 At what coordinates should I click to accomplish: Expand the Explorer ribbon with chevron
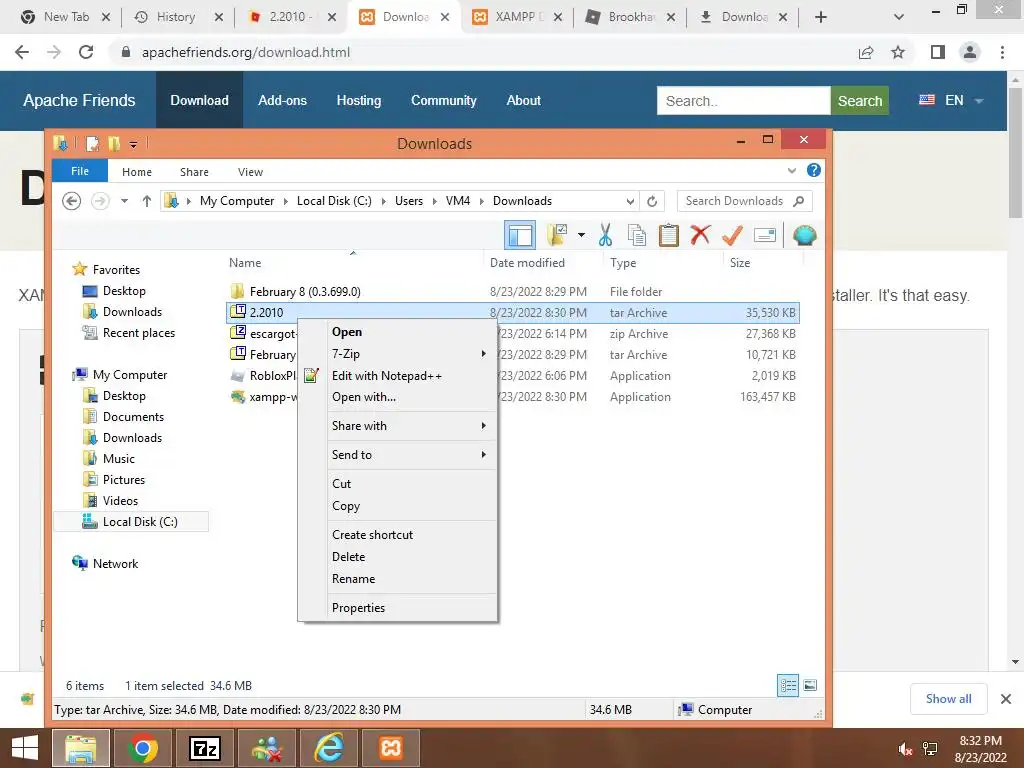tap(792, 170)
